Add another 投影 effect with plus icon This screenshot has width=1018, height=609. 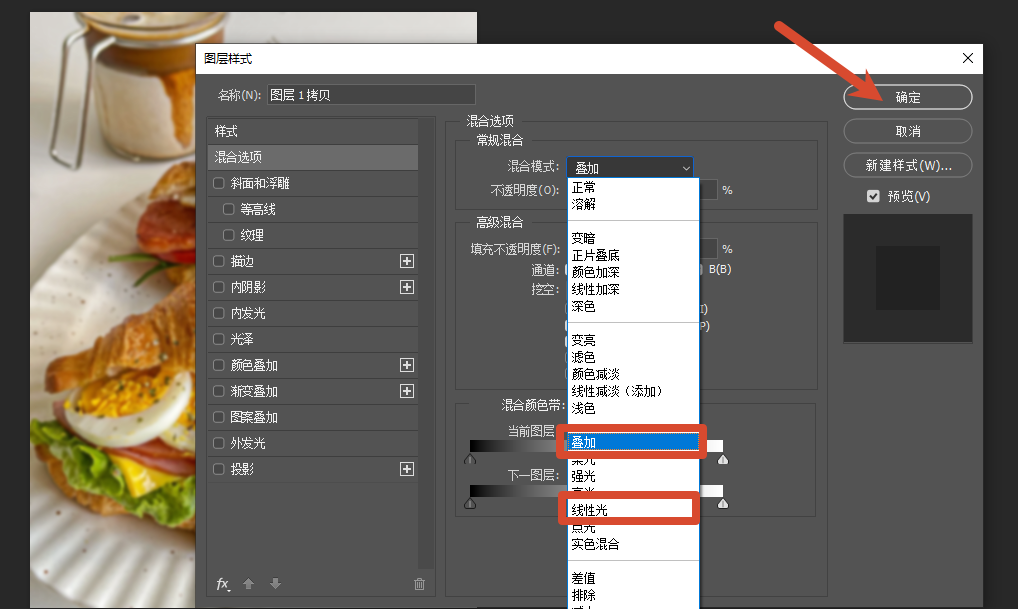click(407, 469)
